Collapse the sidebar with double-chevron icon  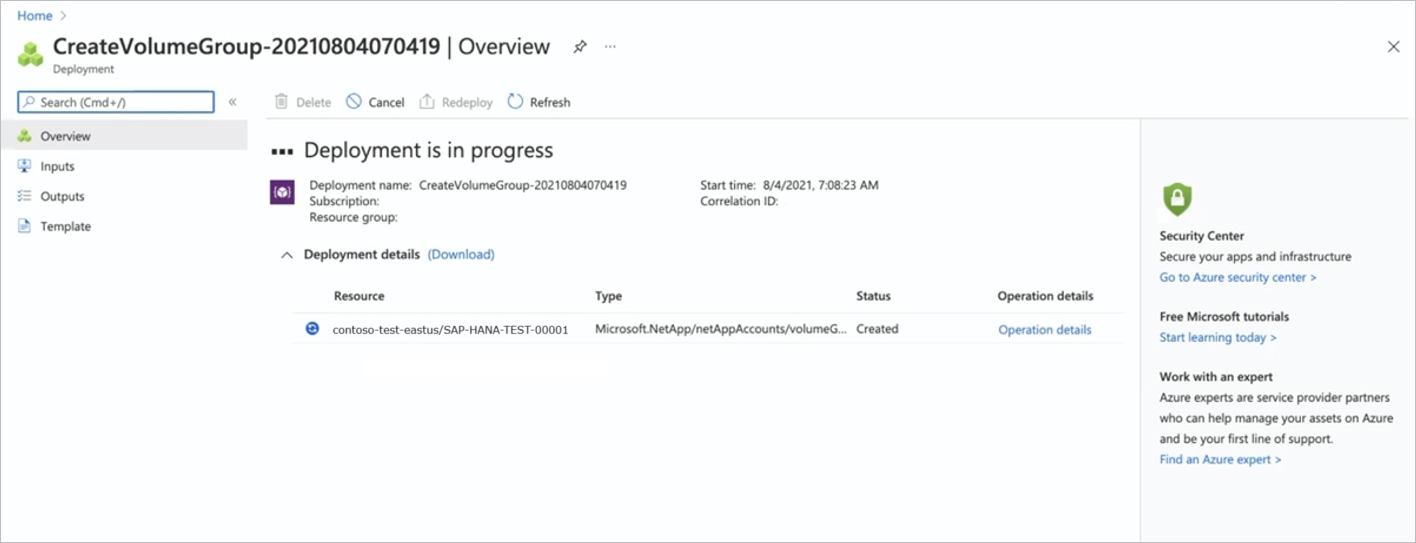tap(232, 102)
